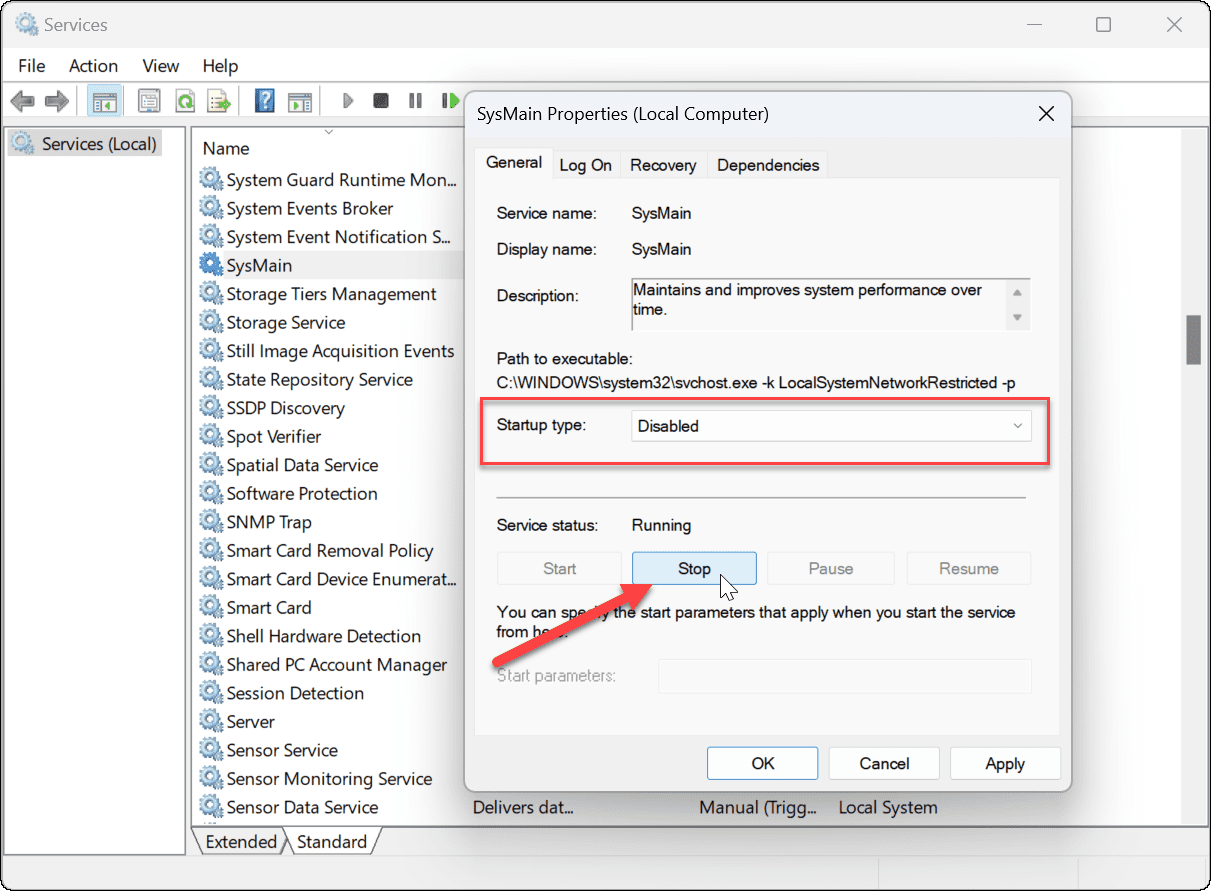Toggle the Show/Hide Console Tree icon
Screen dimensions: 1211x891
104,100
